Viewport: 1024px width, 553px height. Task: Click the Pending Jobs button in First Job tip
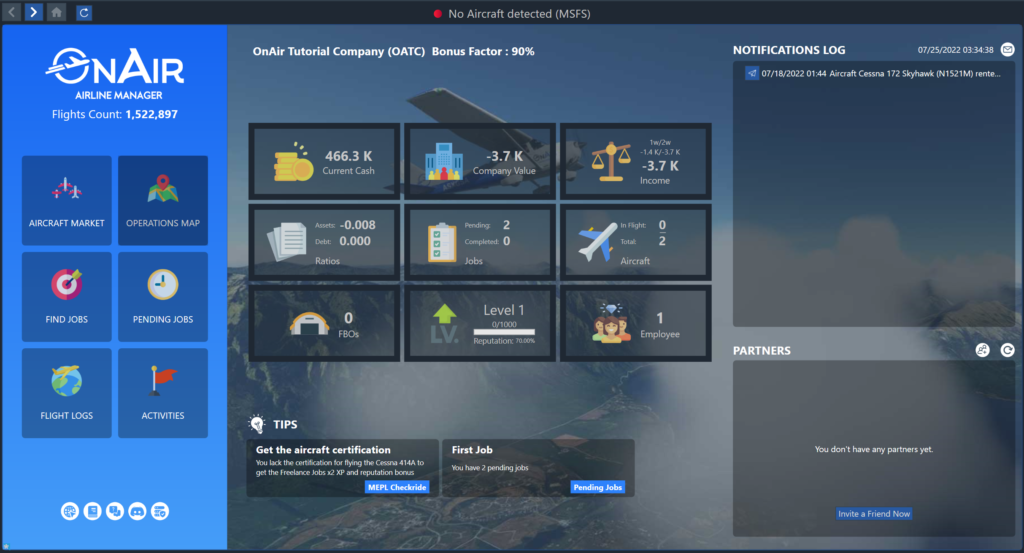(598, 487)
